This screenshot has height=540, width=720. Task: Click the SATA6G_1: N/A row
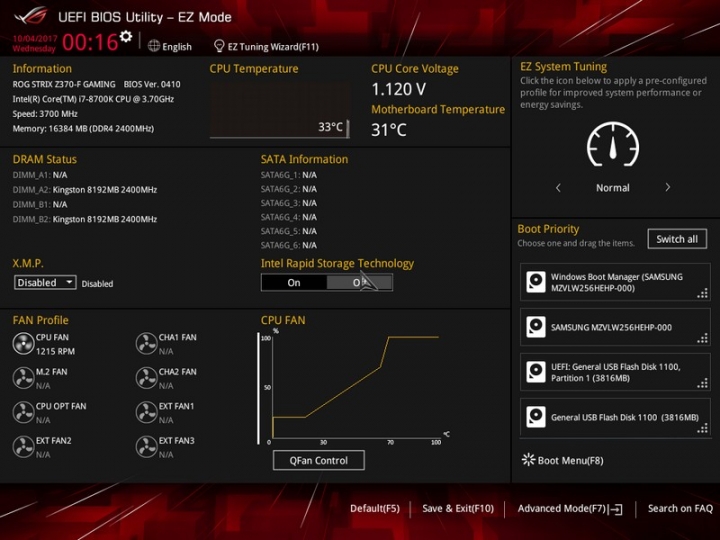click(289, 175)
